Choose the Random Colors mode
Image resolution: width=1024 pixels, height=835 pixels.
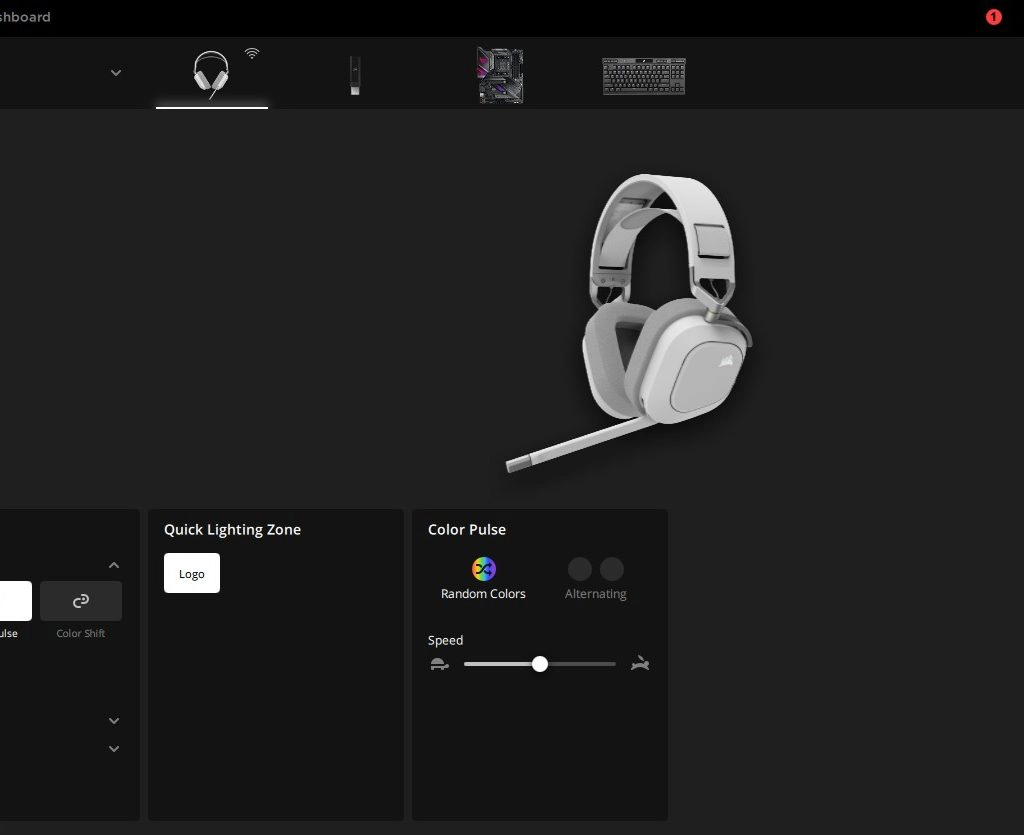tap(484, 569)
